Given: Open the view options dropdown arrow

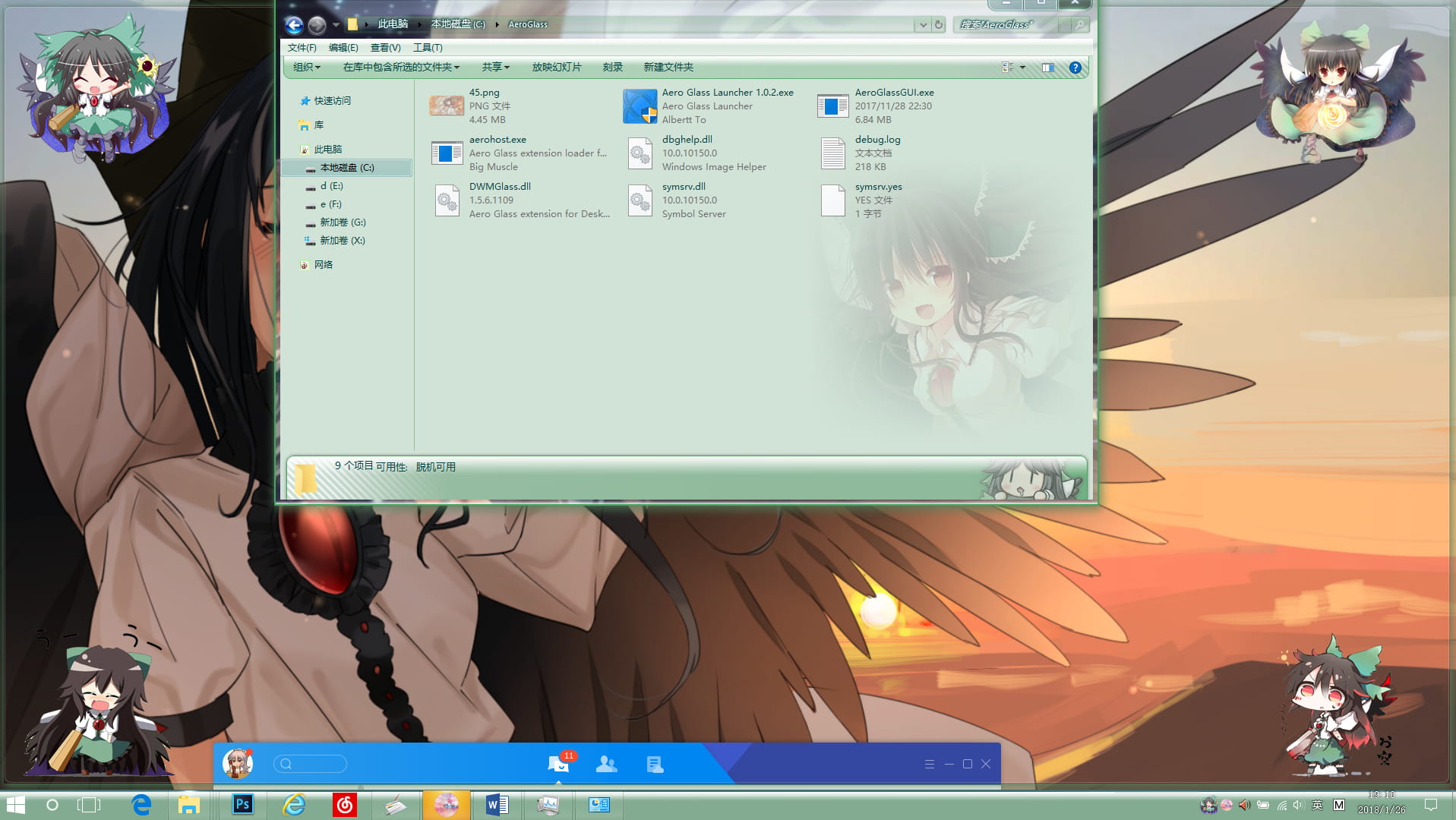Looking at the screenshot, I should click(x=1022, y=68).
